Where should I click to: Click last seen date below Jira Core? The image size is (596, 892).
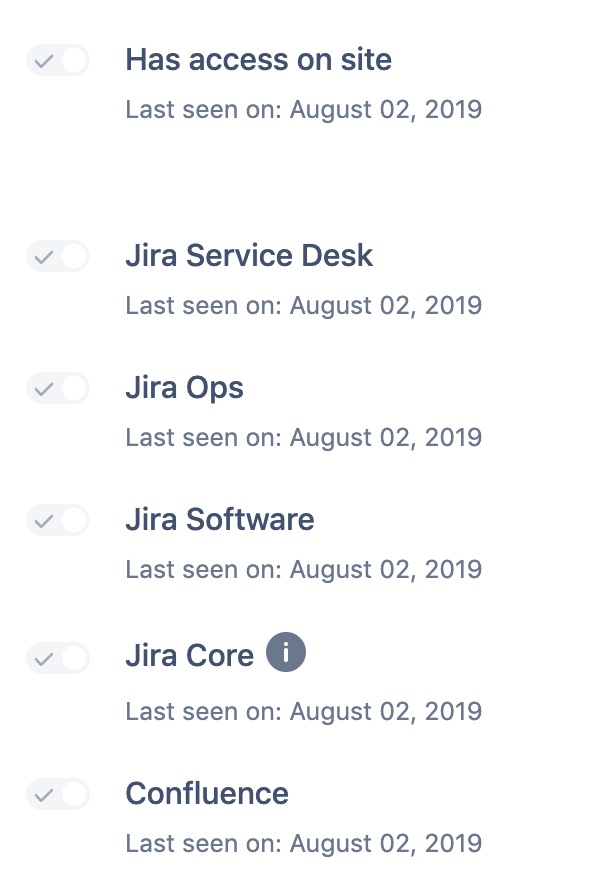303,711
